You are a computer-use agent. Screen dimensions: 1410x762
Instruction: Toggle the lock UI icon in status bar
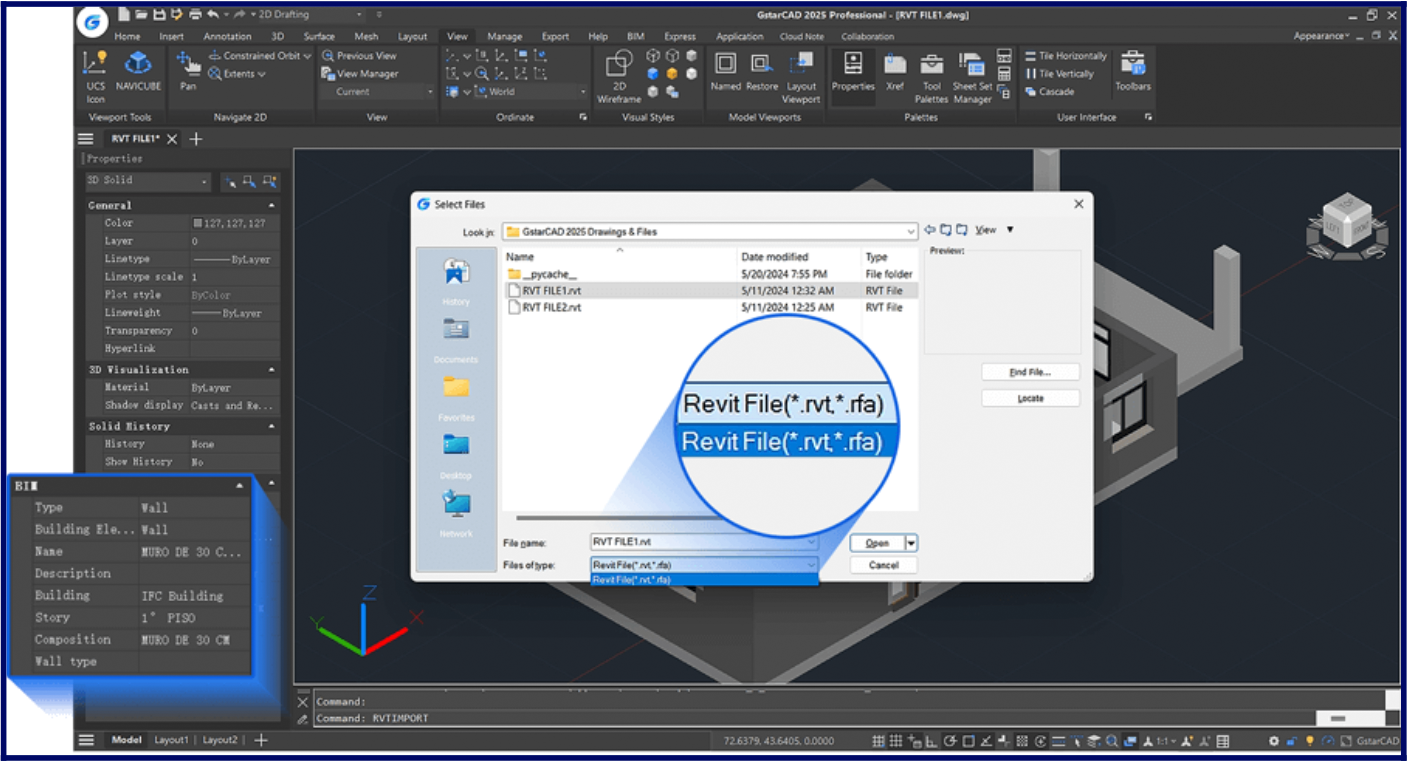pos(1291,741)
